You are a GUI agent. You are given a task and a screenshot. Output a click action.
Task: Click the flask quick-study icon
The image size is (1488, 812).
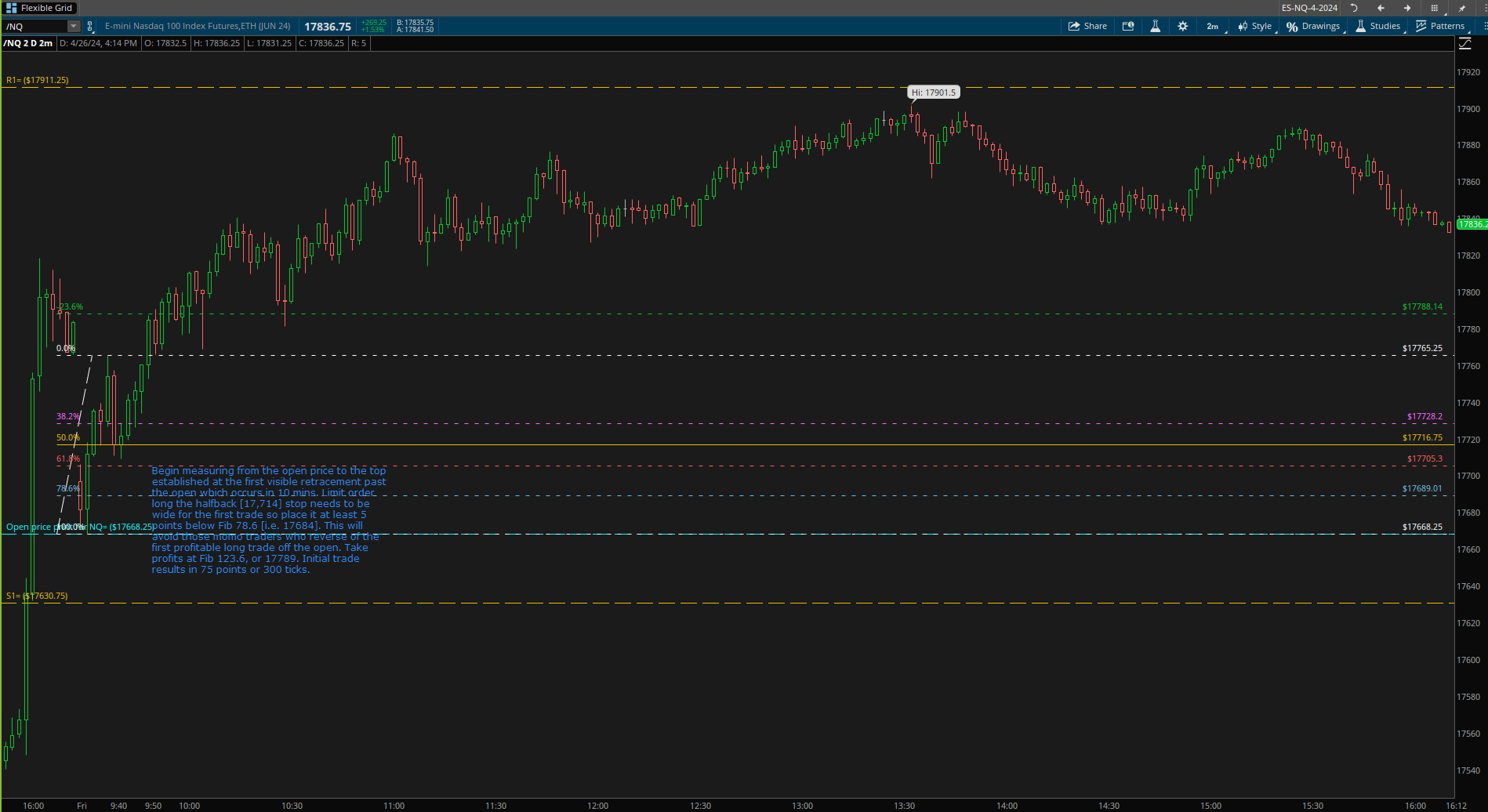1155,26
